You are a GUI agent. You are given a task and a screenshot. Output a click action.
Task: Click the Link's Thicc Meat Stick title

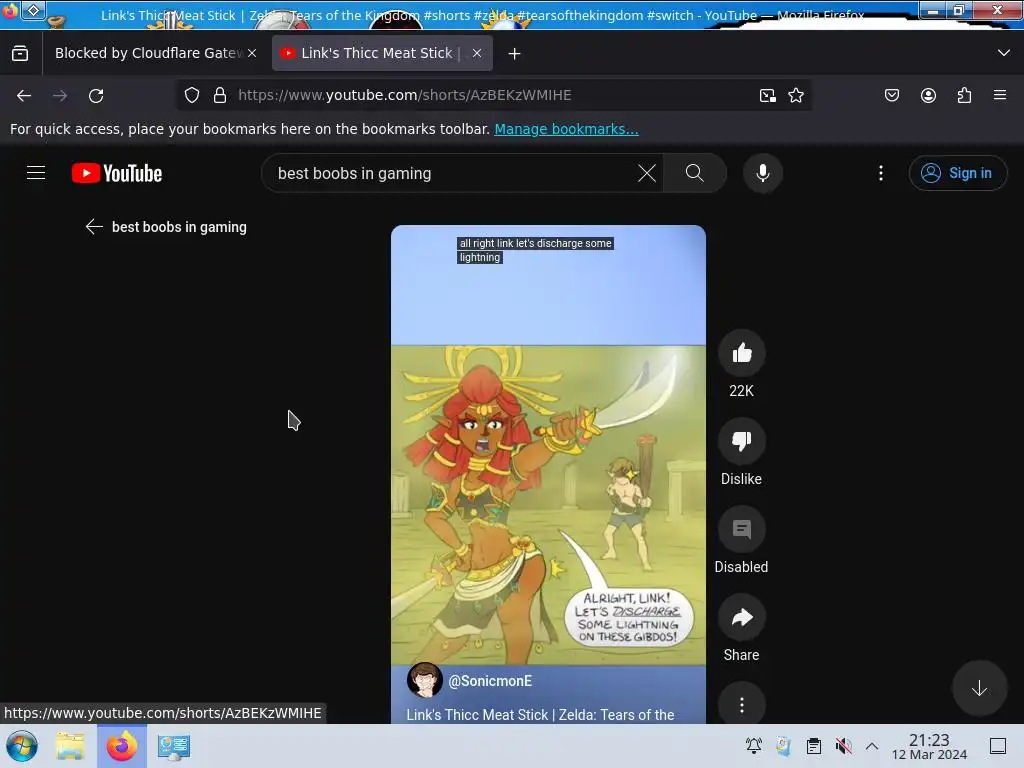[x=540, y=714]
